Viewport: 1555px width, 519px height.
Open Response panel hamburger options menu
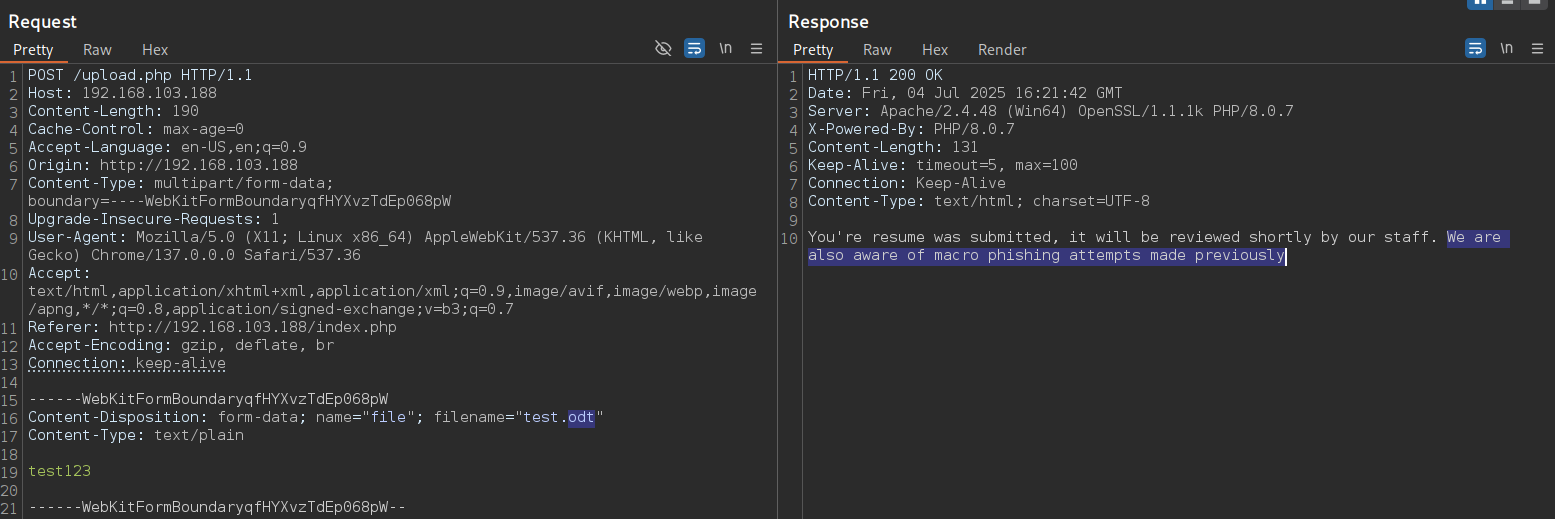tap(1536, 48)
